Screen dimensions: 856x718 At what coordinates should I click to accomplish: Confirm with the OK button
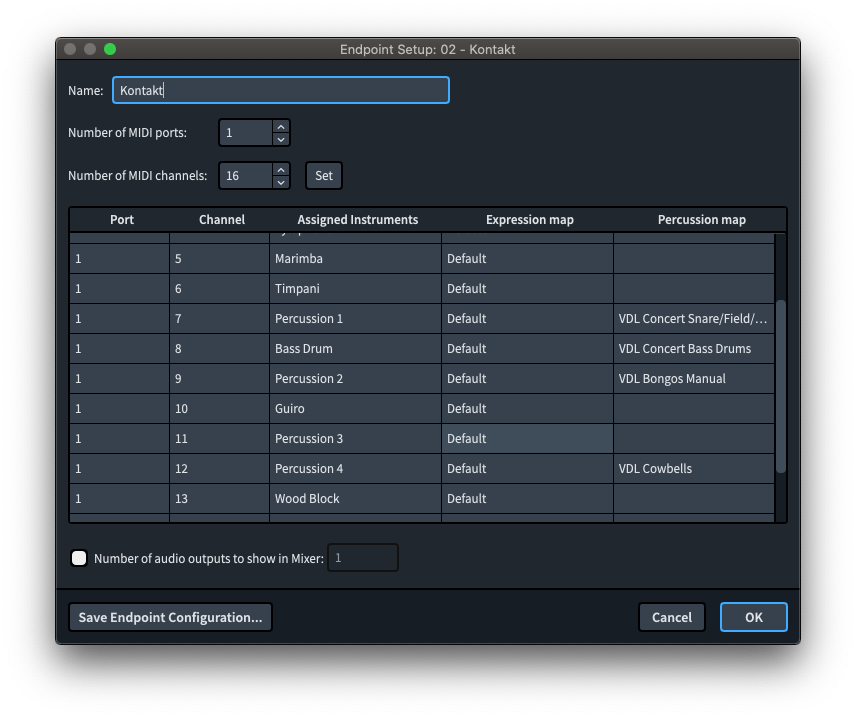tap(753, 617)
